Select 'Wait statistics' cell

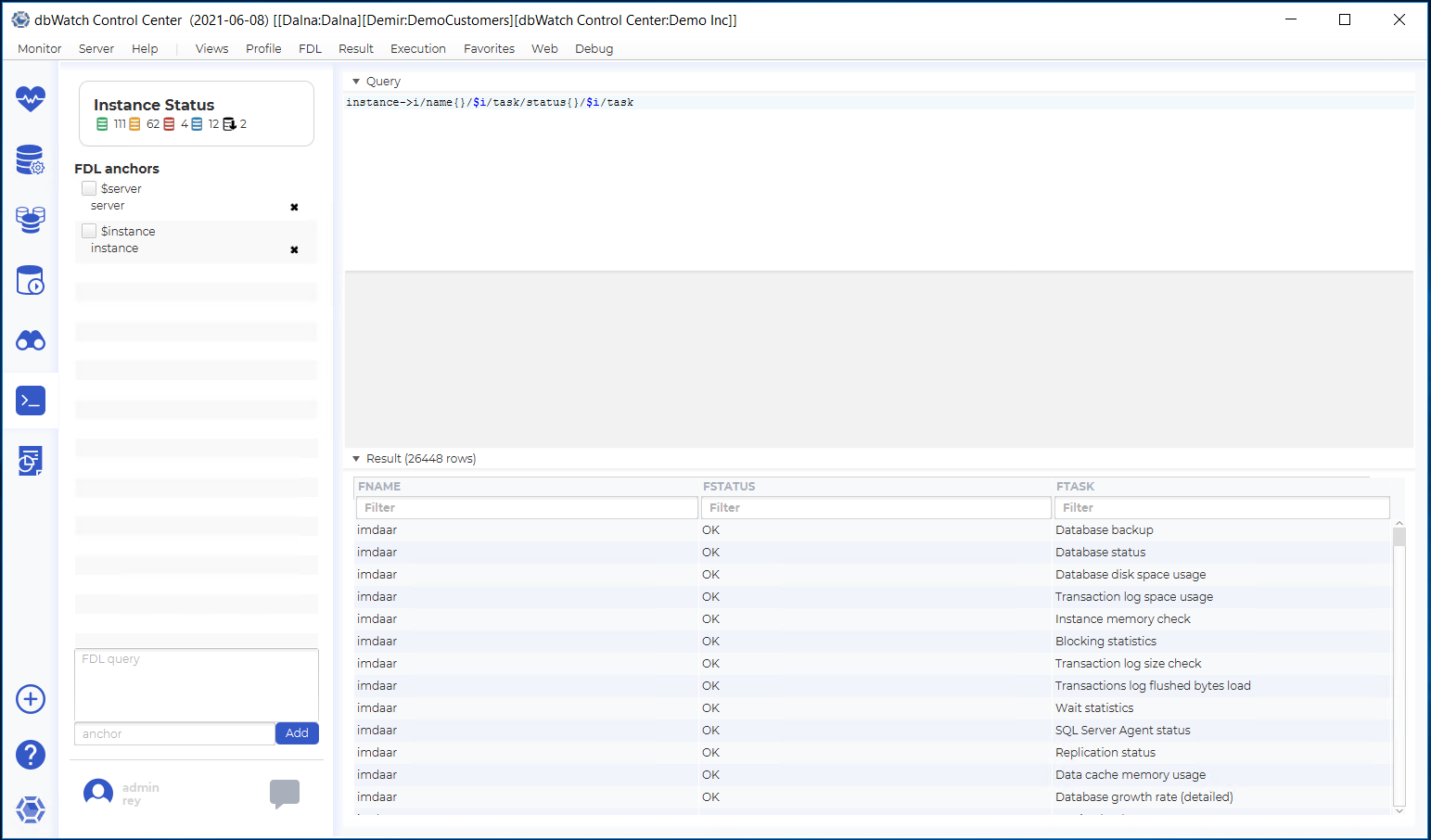(1094, 708)
